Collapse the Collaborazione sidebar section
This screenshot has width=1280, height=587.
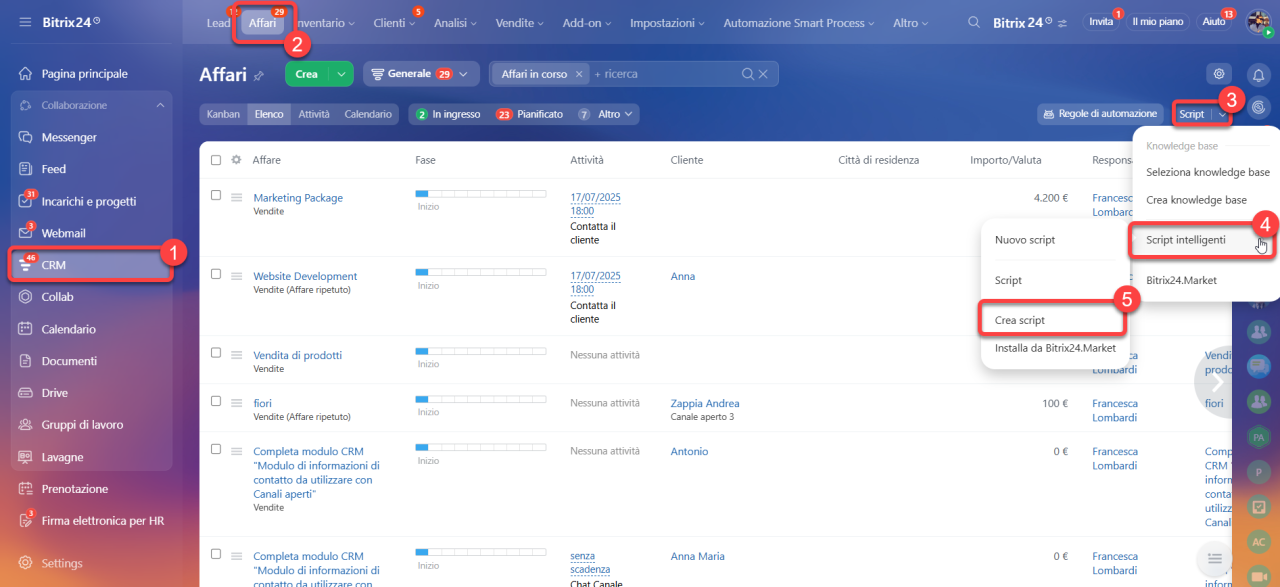pos(160,105)
